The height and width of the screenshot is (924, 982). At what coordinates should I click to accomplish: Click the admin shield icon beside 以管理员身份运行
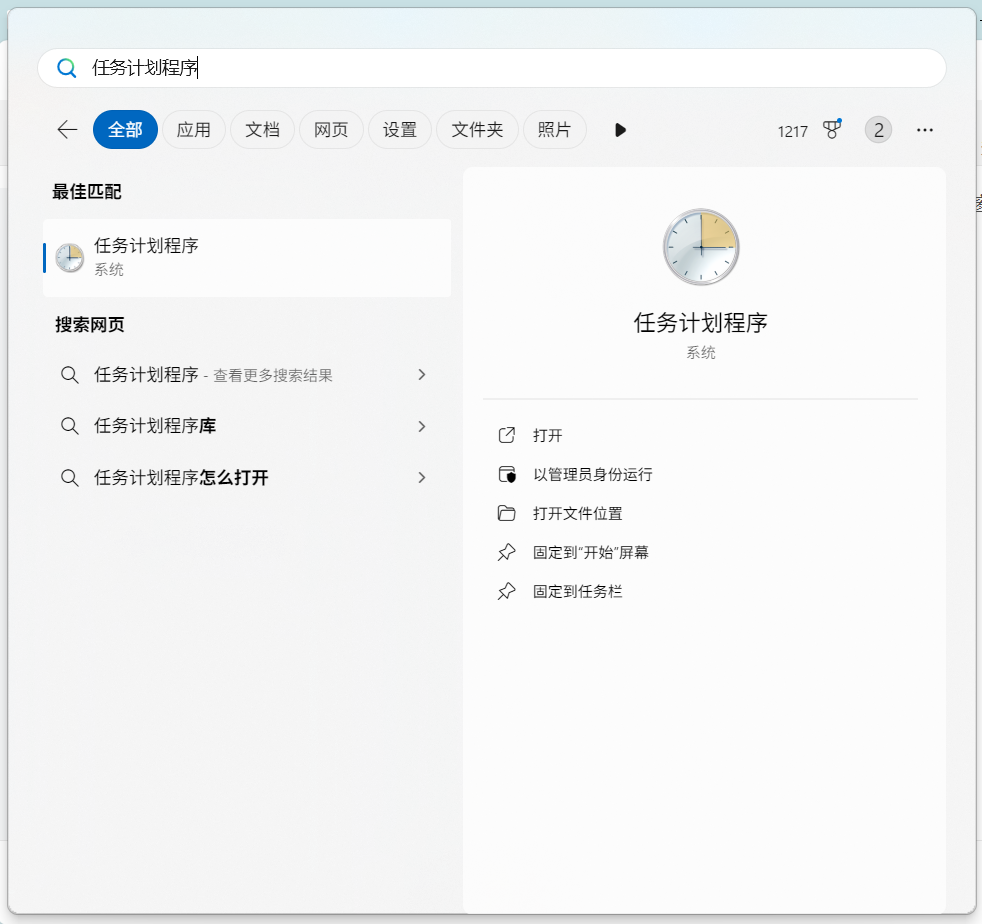click(x=507, y=474)
